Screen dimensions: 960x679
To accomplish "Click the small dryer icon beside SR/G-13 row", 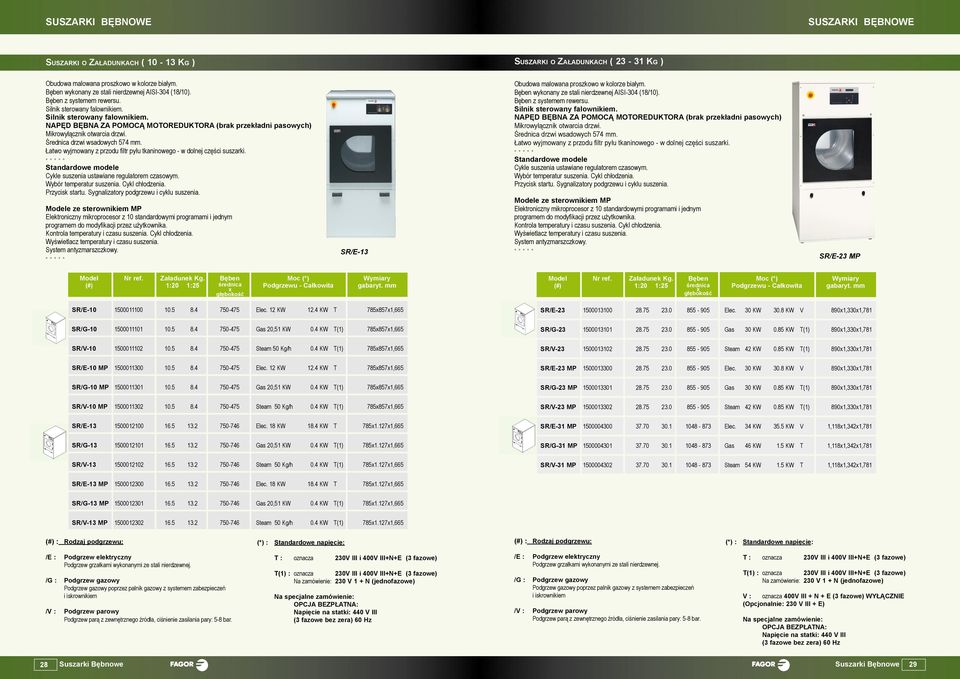I will (x=54, y=442).
